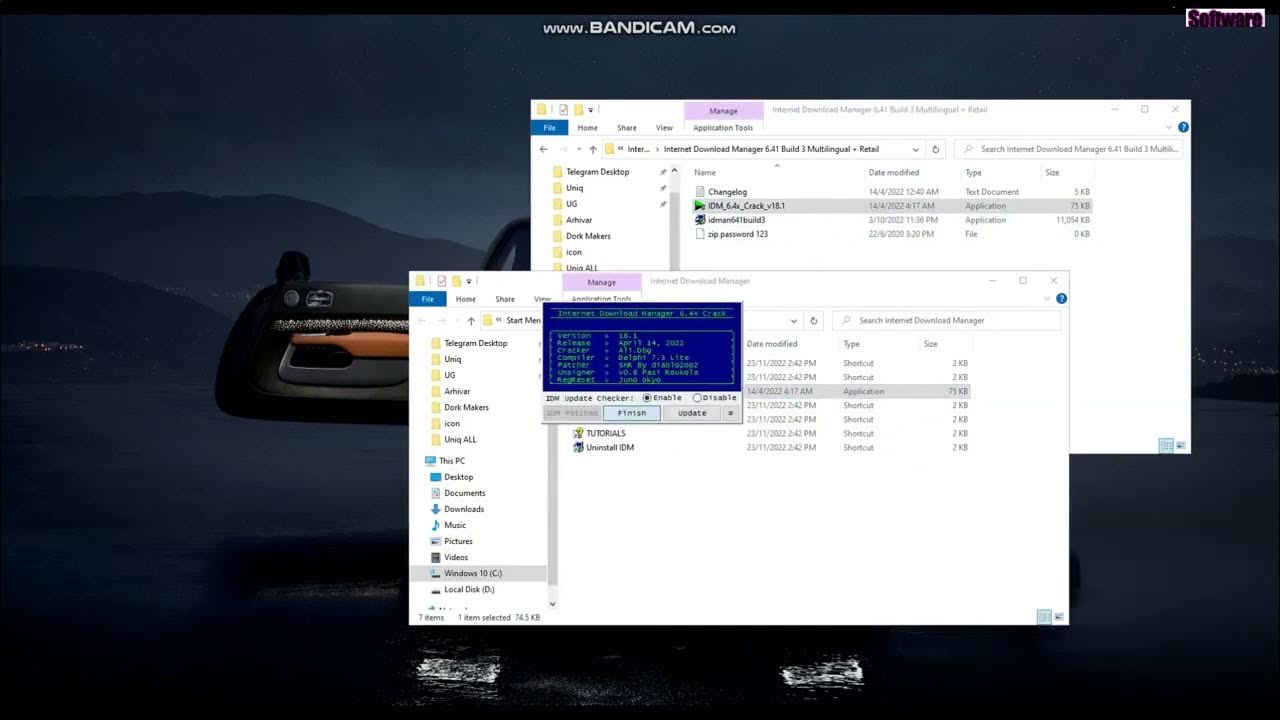
Task: Click New folder quick access icon, Build 3 window
Action: pyautogui.click(x=578, y=110)
